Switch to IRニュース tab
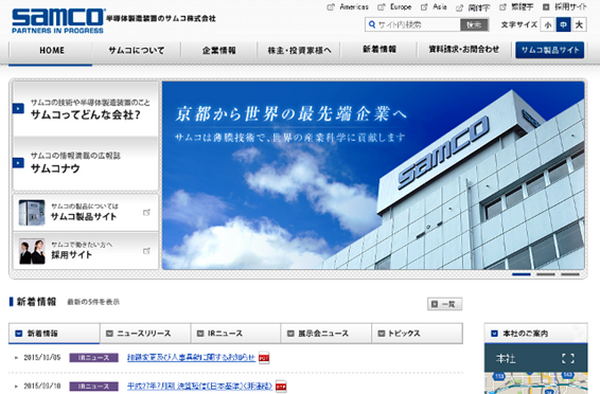This screenshot has height=394, width=600. tap(236, 334)
